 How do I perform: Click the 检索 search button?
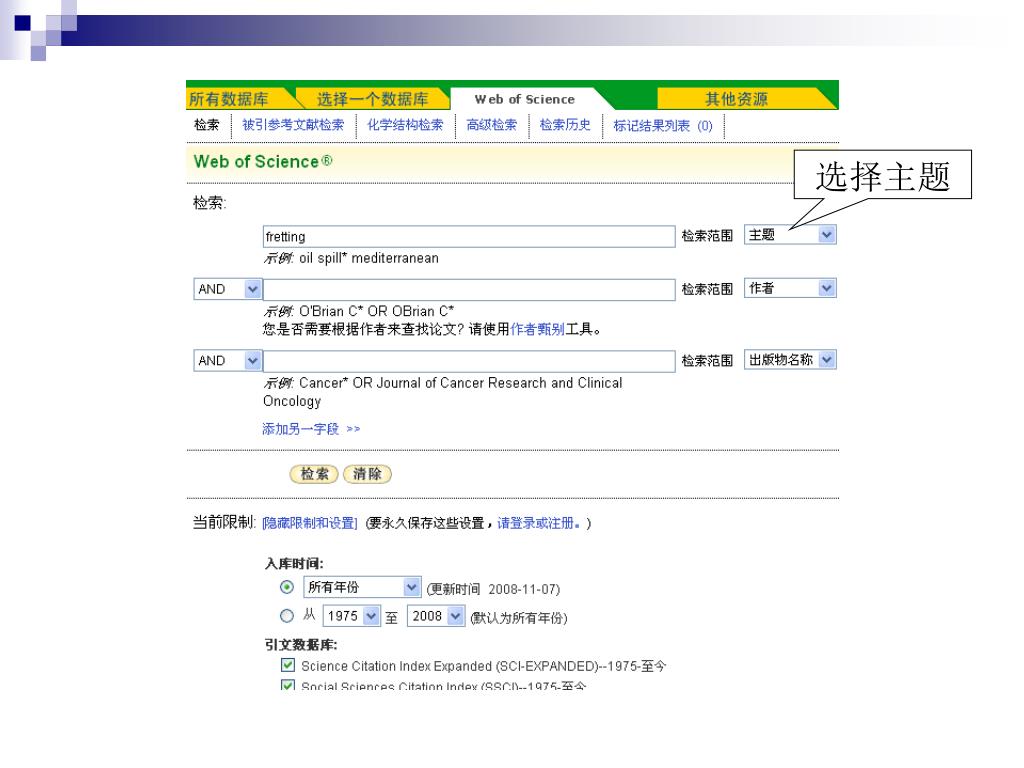click(x=314, y=474)
